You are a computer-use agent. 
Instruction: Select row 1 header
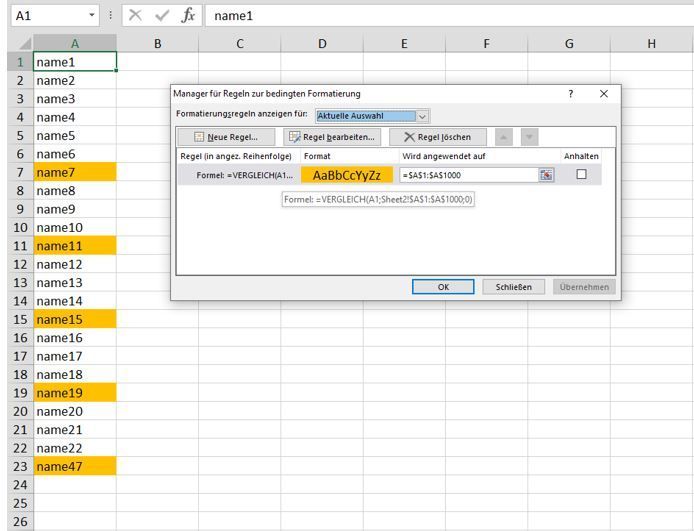[20, 62]
